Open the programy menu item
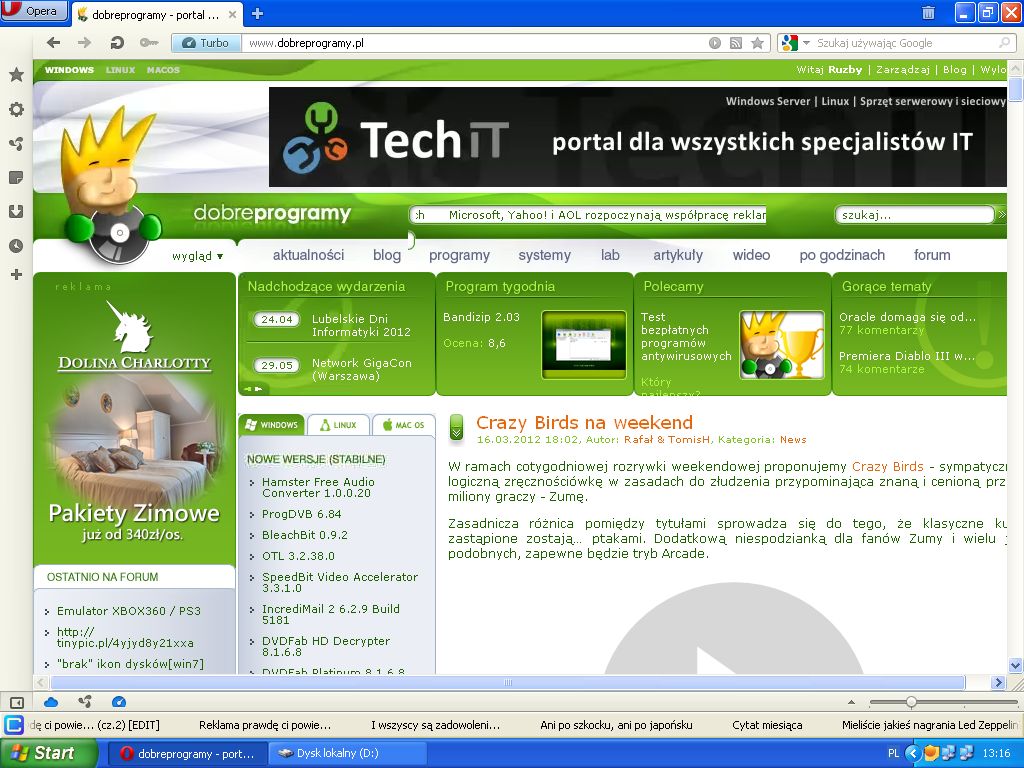 (x=459, y=255)
